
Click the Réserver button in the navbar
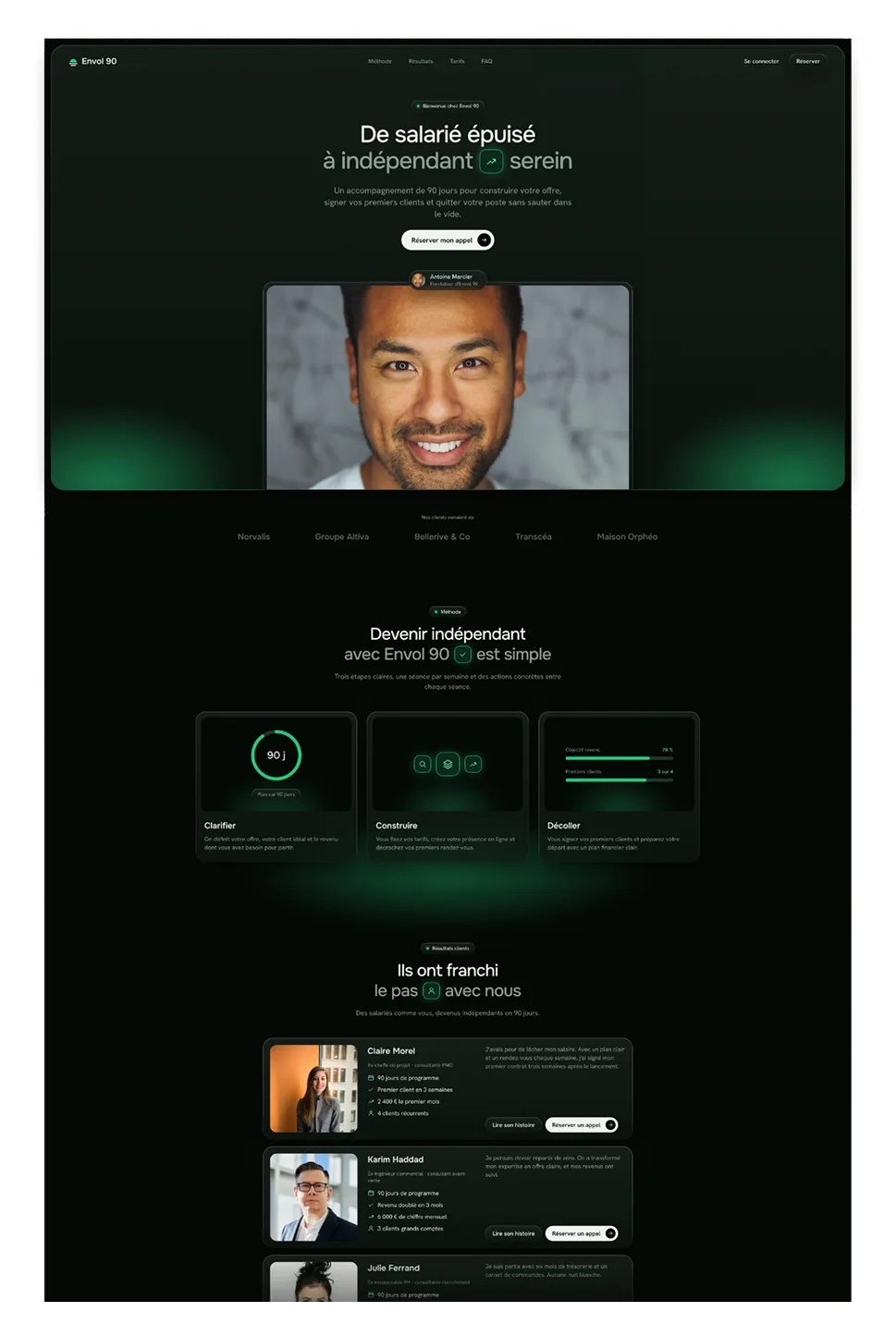(808, 62)
